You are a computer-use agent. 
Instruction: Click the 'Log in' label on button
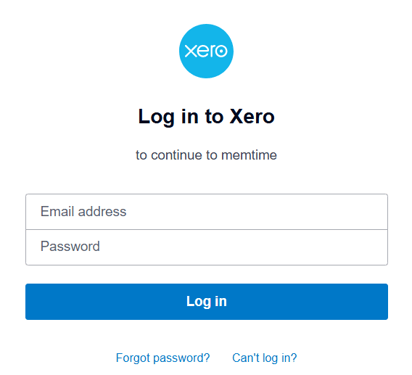[x=206, y=301]
